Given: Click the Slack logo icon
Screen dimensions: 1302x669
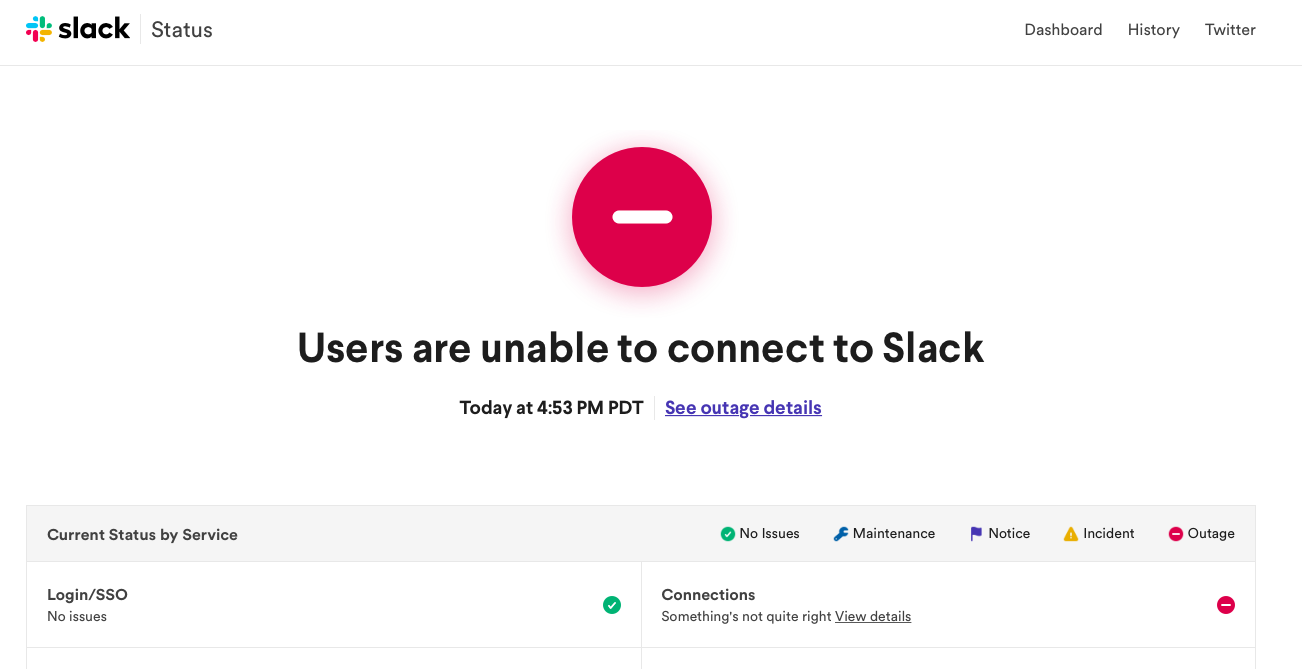Looking at the screenshot, I should pos(39,29).
